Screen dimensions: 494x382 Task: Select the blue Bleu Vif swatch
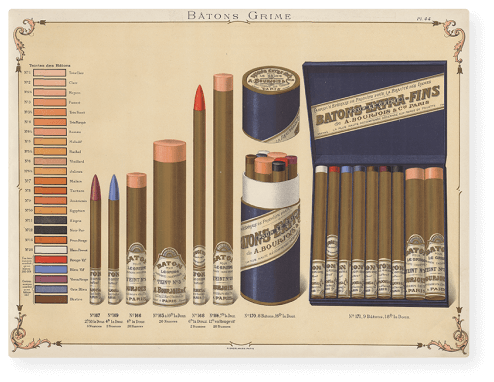pos(51,269)
